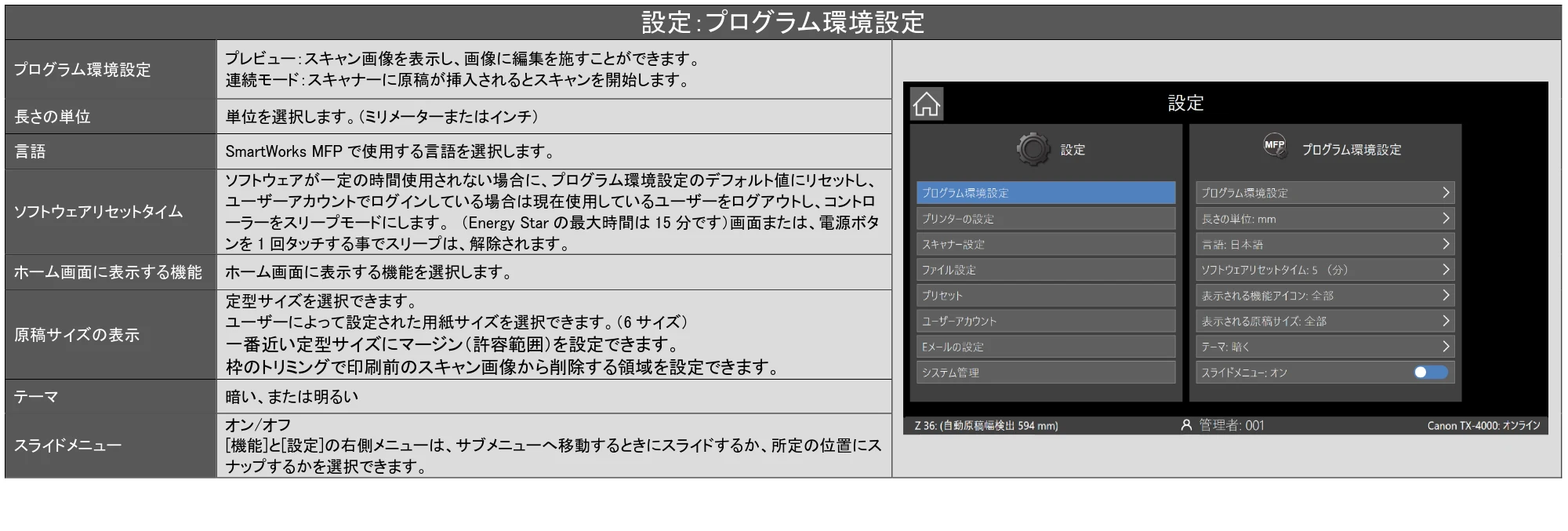Click description ホーム画面に表示する機能を選択します。
1568x531 pixels.
coord(369,272)
